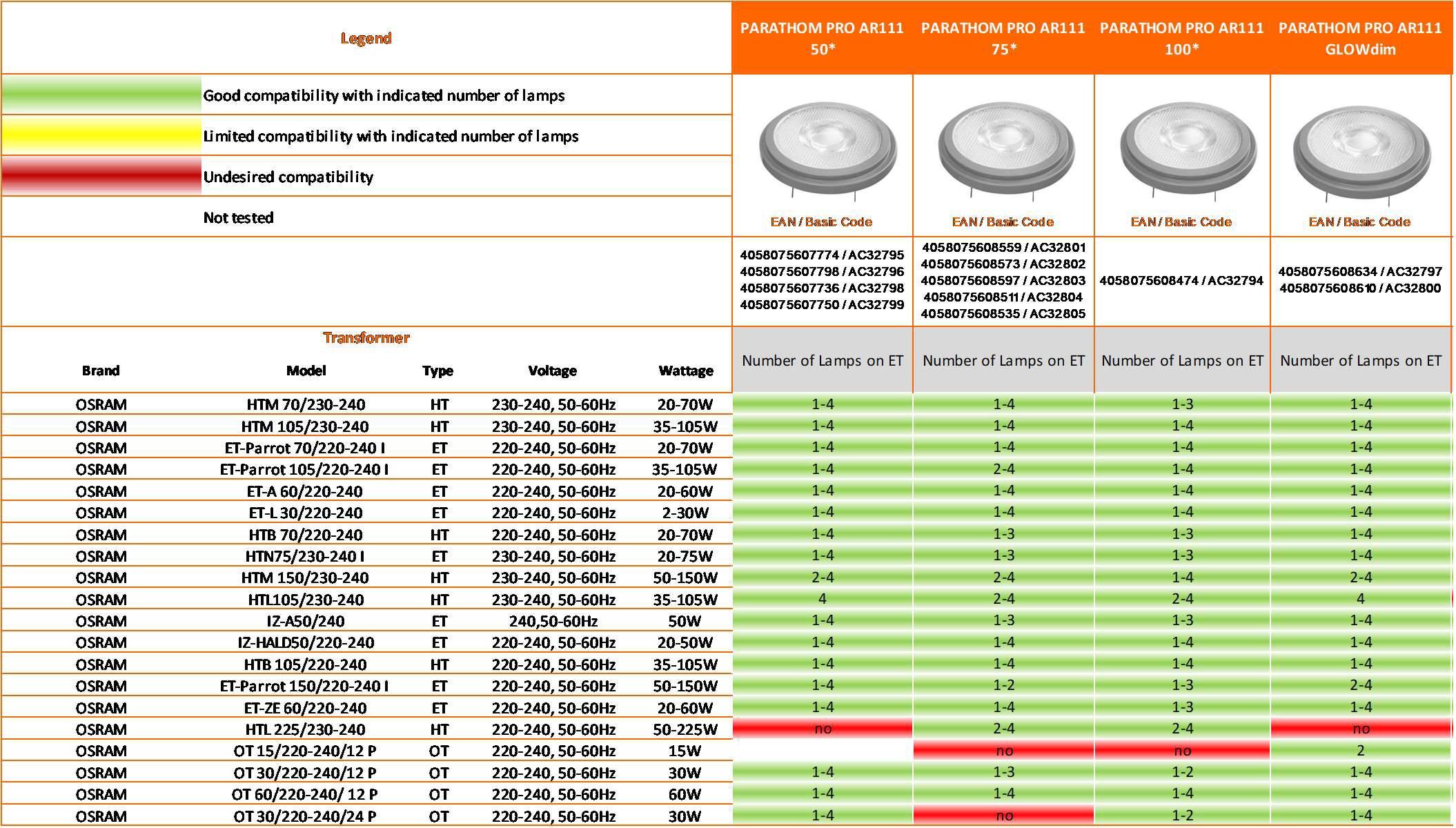Click the PARATHOM PRO AR111 75* column header
Viewport: 1456px width, 828px height.
point(1003,38)
